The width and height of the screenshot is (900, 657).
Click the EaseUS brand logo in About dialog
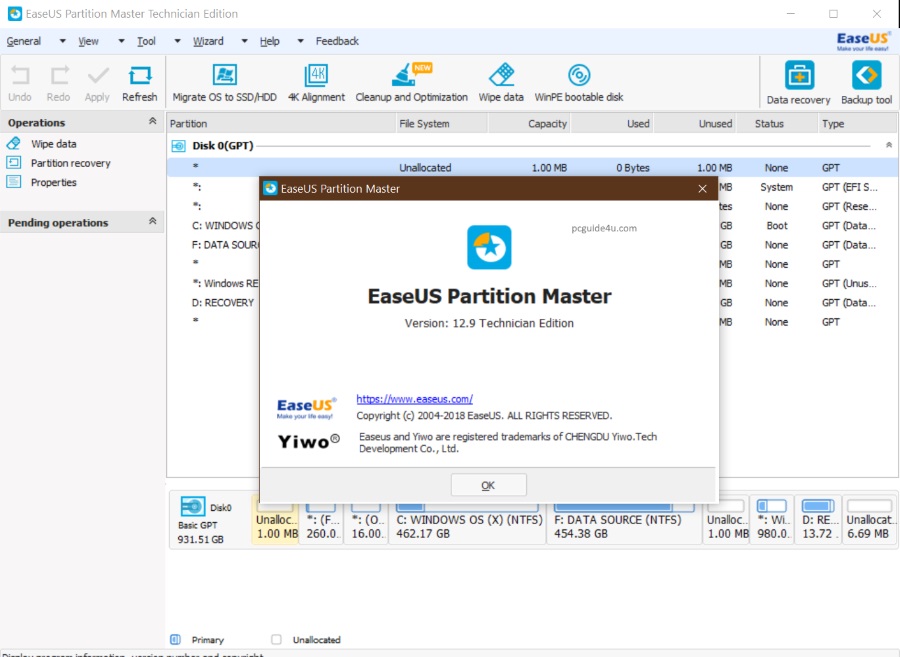(x=306, y=408)
